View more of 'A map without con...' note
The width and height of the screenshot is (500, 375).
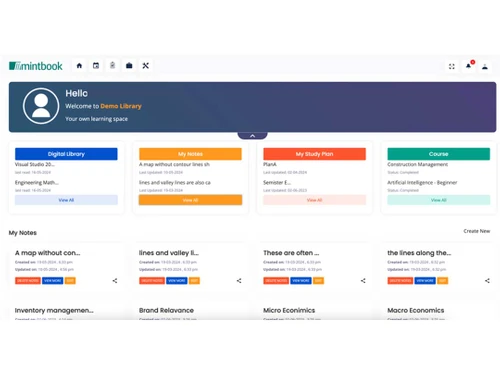53,281
